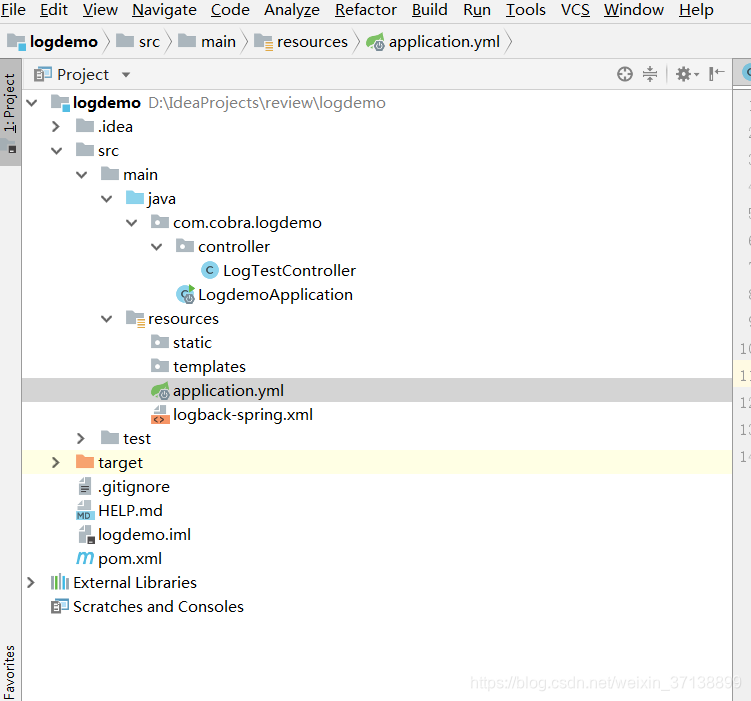This screenshot has height=701, width=751.
Task: Open the VCS menu
Action: tap(575, 10)
